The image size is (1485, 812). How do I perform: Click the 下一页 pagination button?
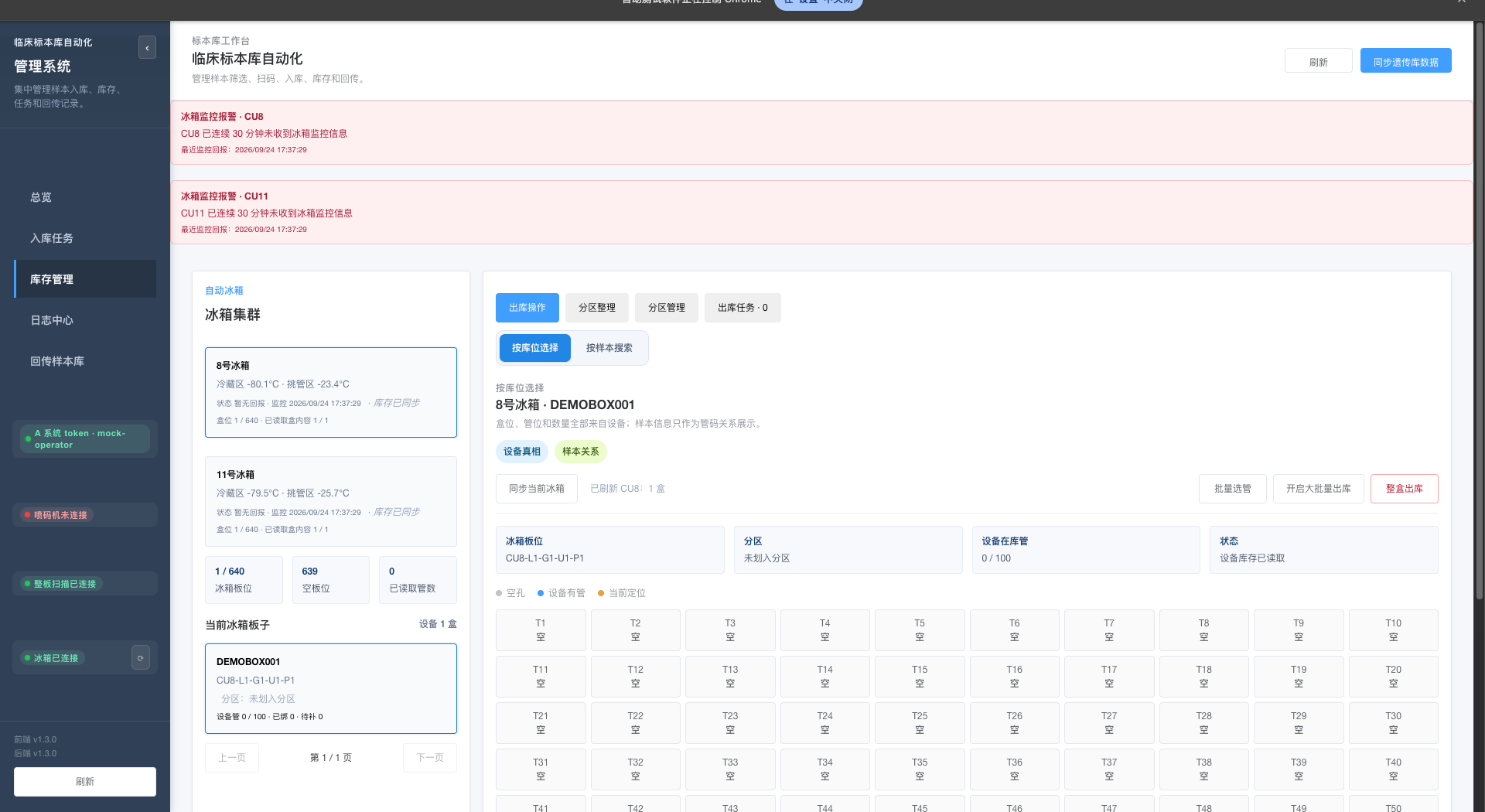[x=430, y=758]
